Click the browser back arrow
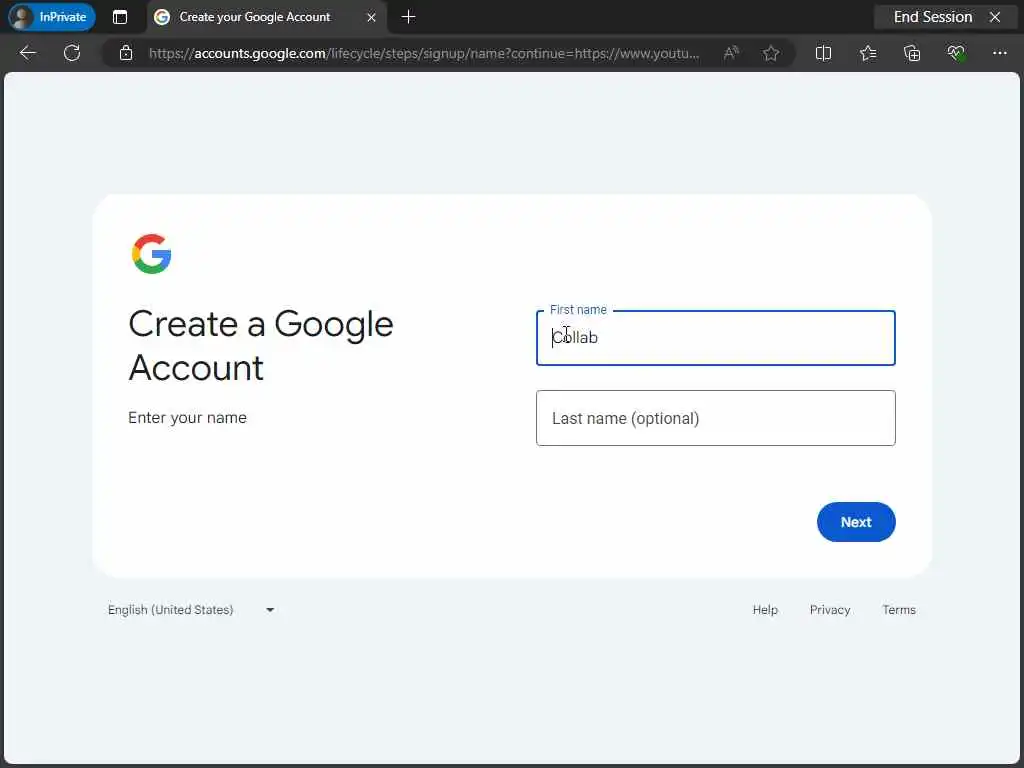The height and width of the screenshot is (768, 1024). 27,53
